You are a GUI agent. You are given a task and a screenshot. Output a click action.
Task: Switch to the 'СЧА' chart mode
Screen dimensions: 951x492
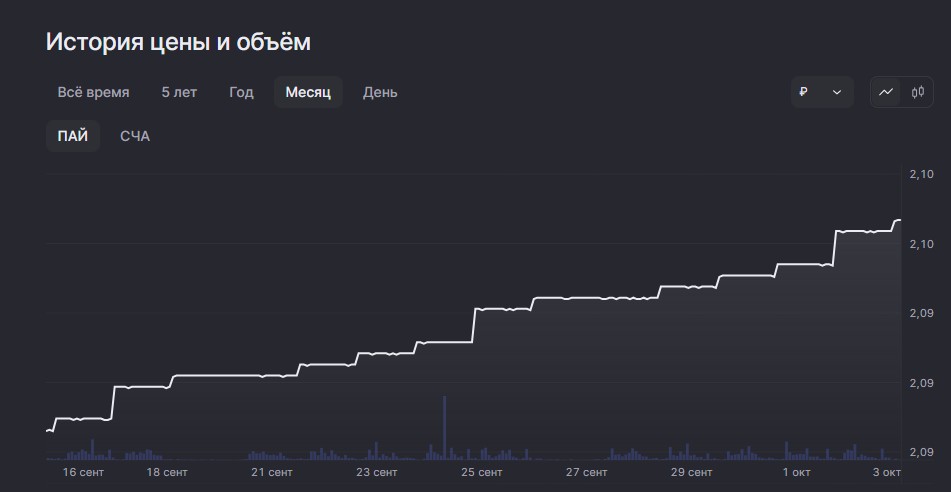[135, 136]
